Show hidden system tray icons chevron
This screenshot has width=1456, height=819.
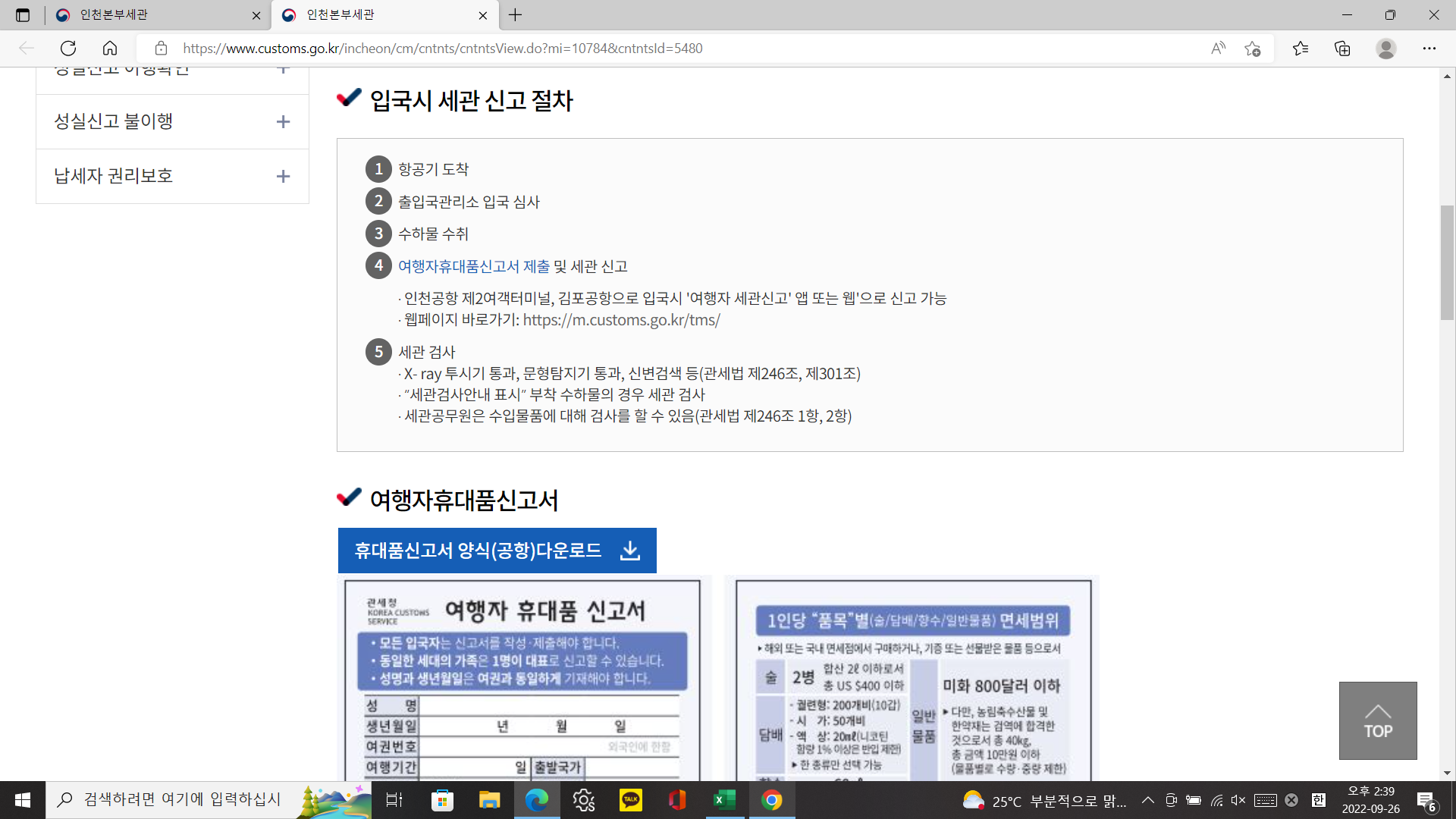tap(1147, 800)
